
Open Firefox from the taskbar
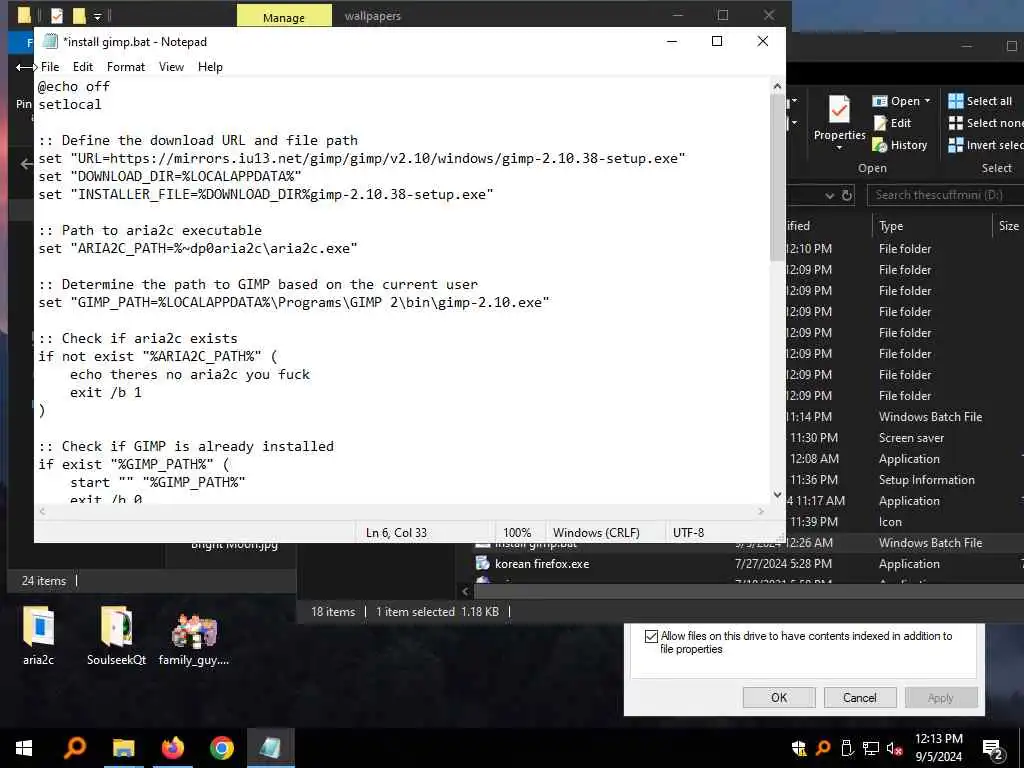(x=172, y=748)
